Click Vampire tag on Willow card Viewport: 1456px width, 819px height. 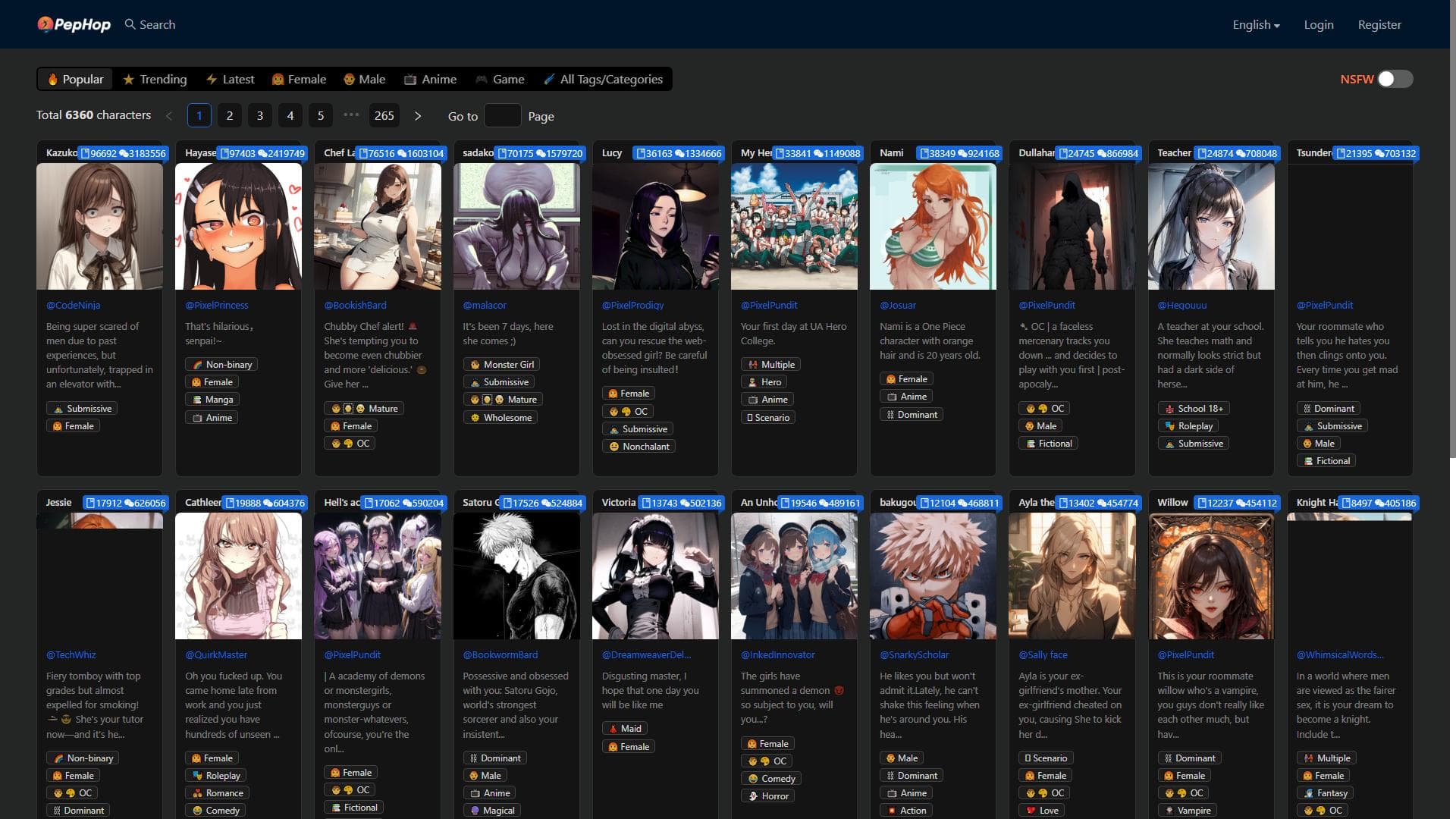[x=1188, y=811]
